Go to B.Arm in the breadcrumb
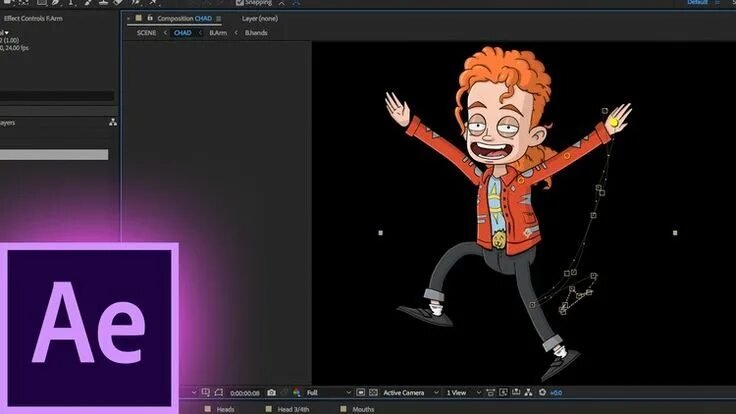Image resolution: width=736 pixels, height=414 pixels. [x=218, y=33]
